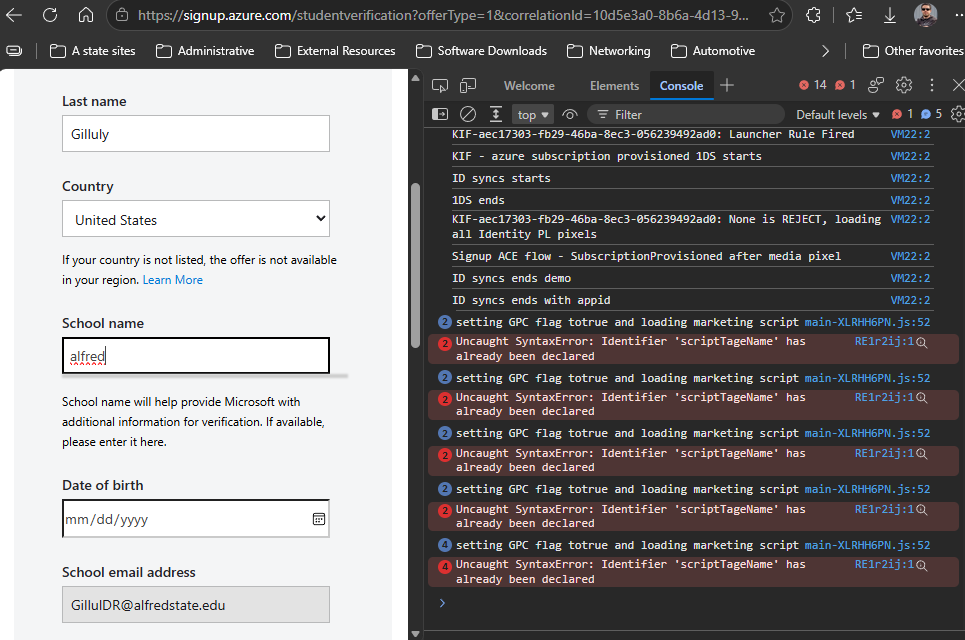This screenshot has height=640, width=965.
Task: Open the Extensions puzzle icon
Action: click(814, 15)
